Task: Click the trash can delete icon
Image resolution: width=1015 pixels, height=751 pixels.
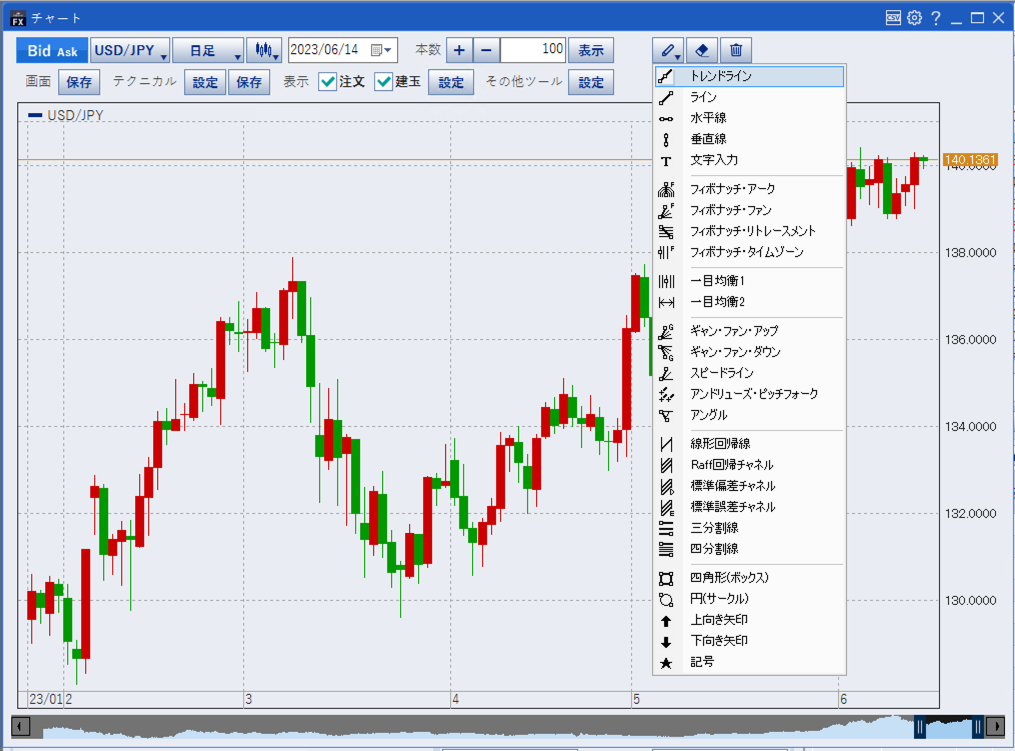Action: tap(736, 50)
